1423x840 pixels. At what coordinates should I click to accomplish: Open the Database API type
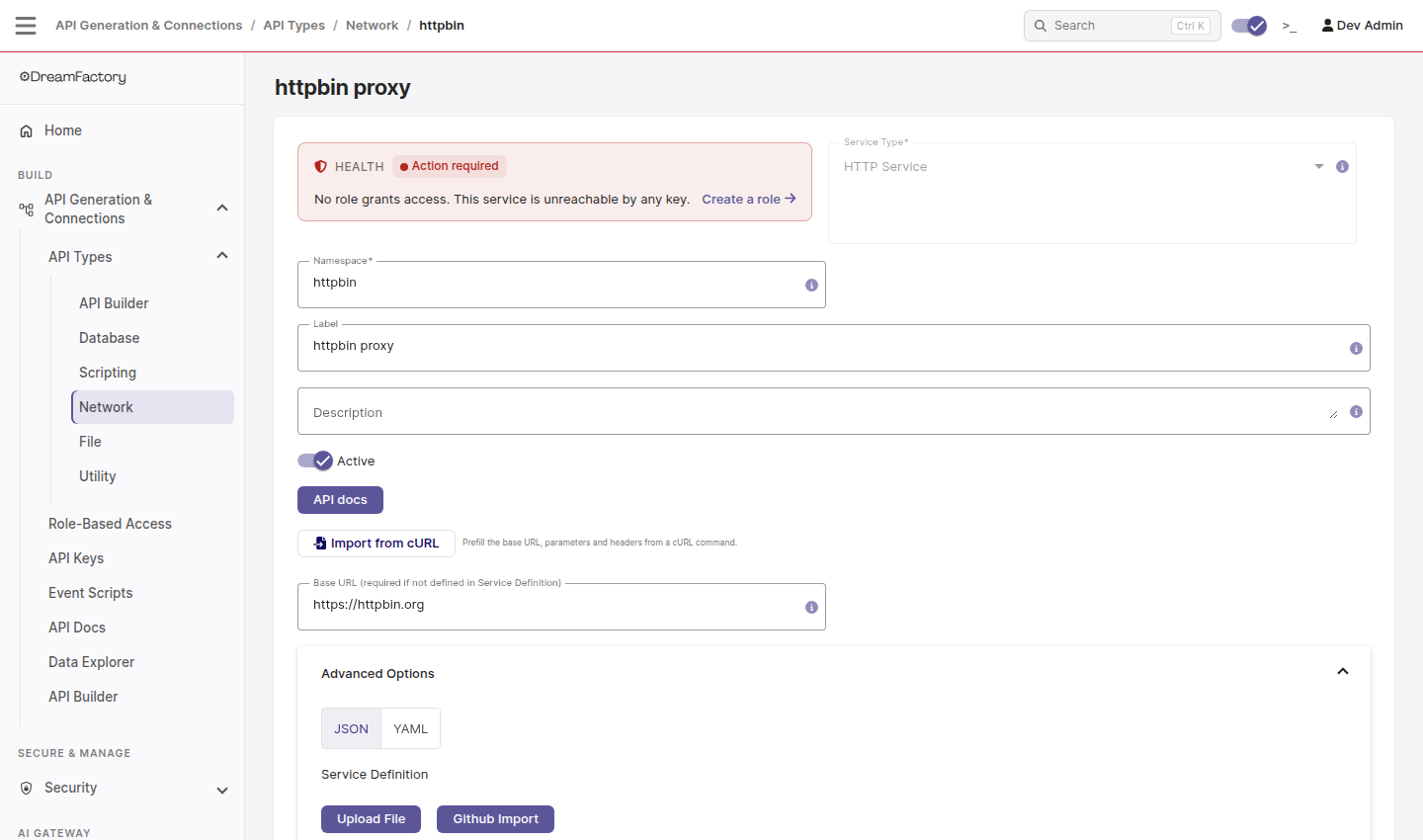[152, 338]
